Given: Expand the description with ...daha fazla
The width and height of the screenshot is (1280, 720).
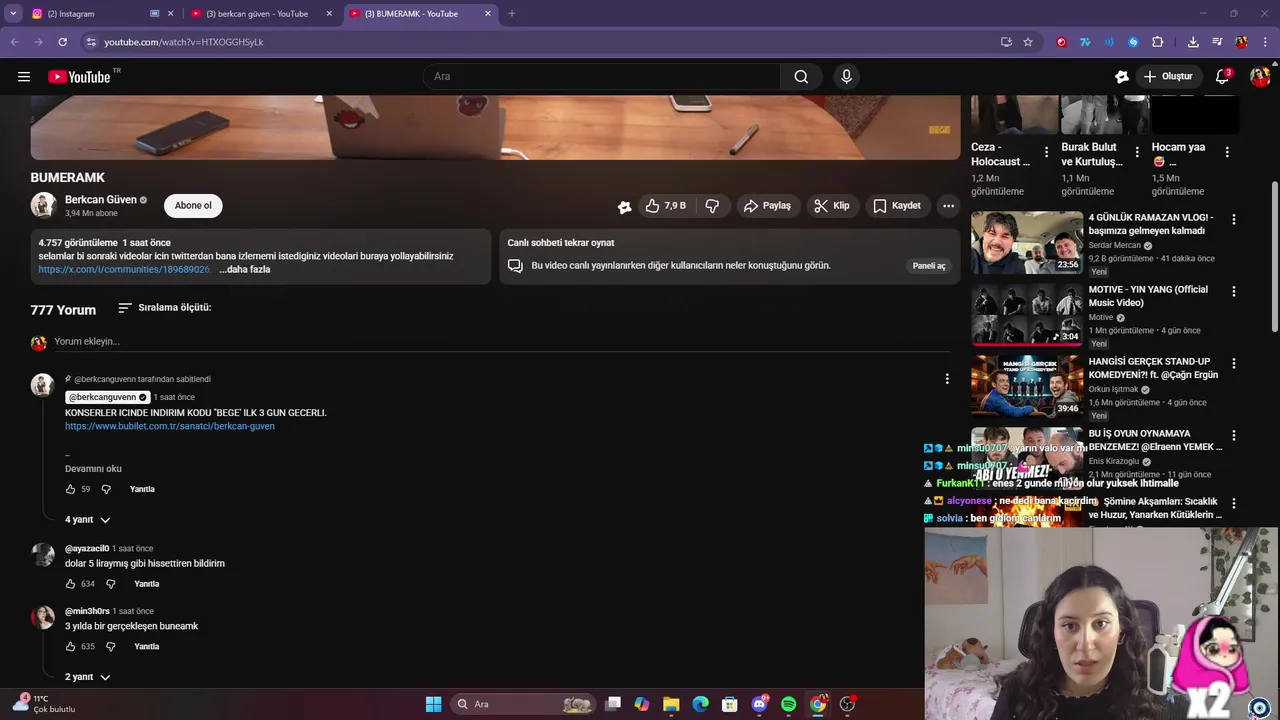Looking at the screenshot, I should [245, 269].
